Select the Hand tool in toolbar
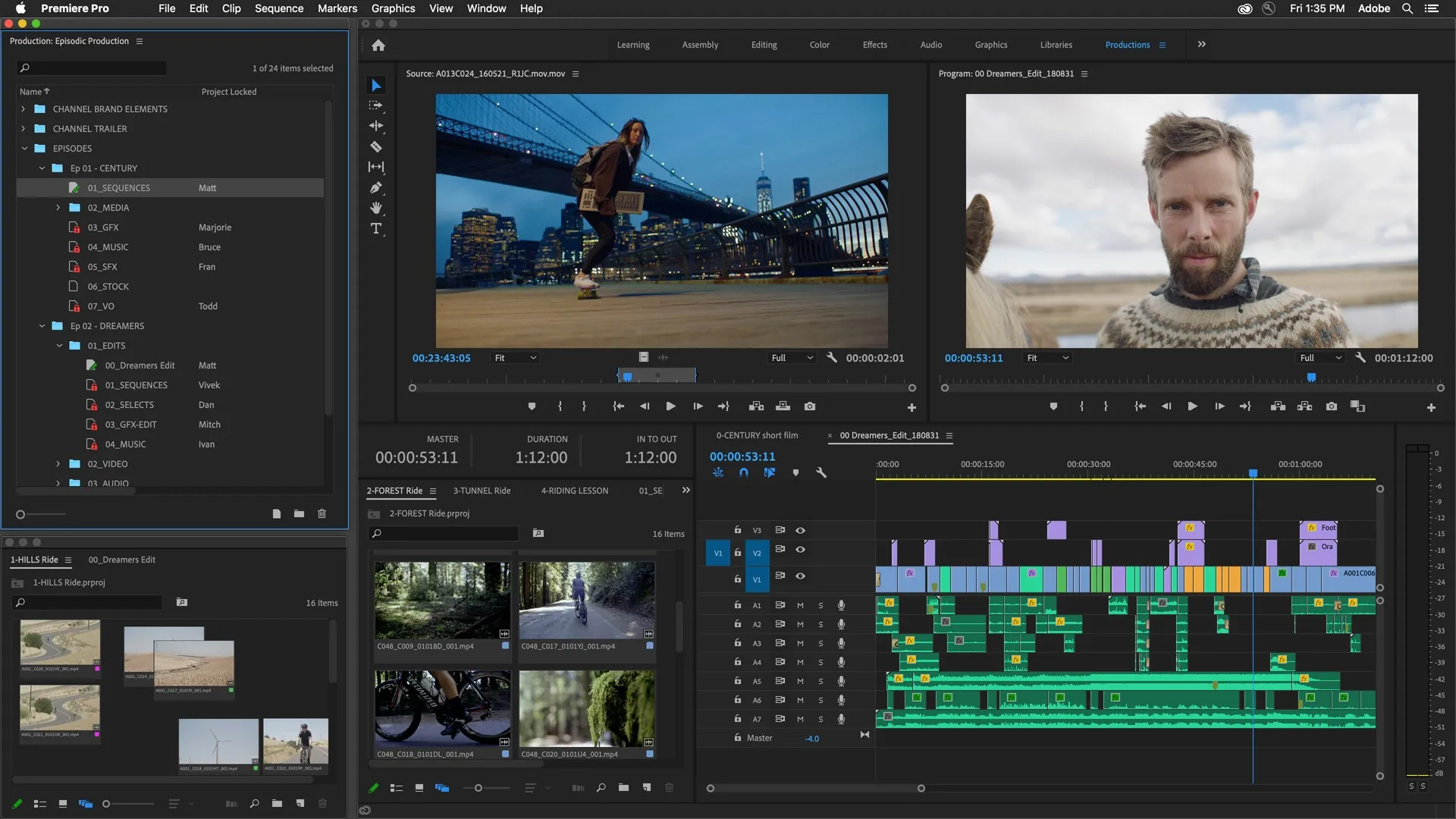This screenshot has width=1456, height=819. tap(377, 208)
